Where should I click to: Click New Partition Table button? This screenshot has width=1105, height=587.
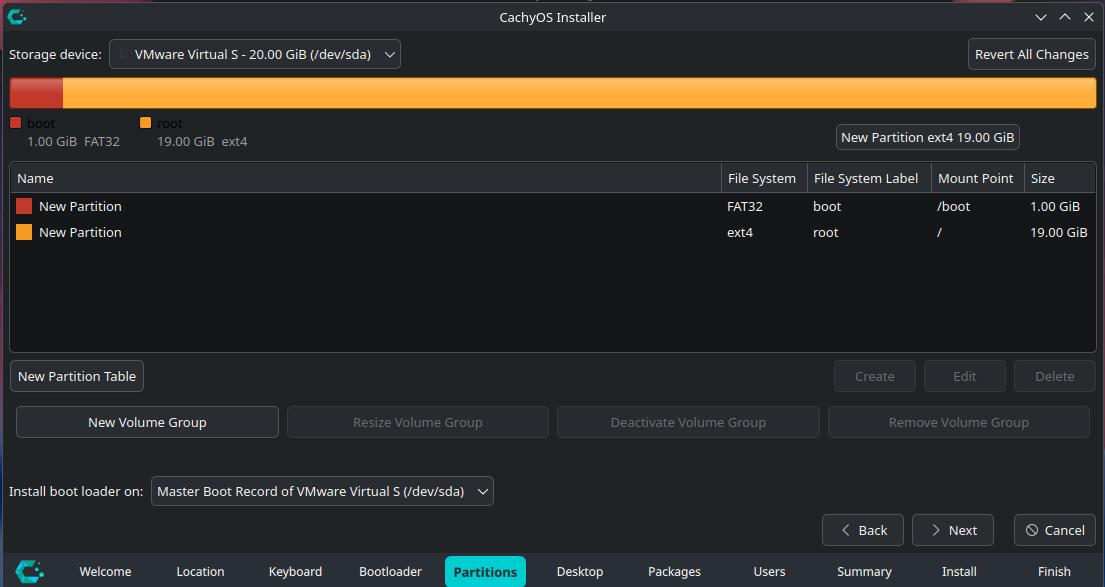click(77, 376)
